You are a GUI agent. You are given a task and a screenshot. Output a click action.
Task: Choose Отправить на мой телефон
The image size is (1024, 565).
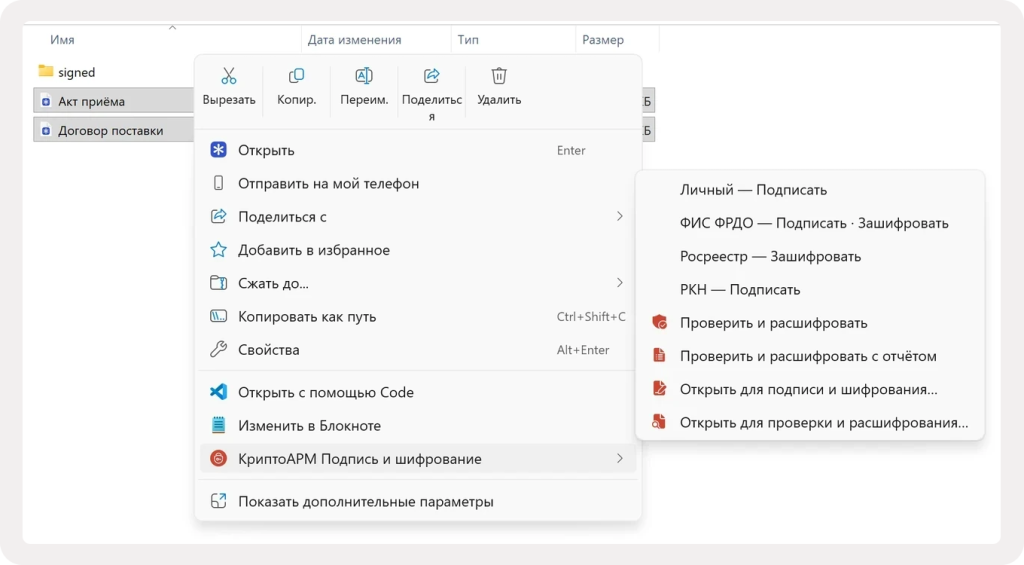(x=418, y=183)
